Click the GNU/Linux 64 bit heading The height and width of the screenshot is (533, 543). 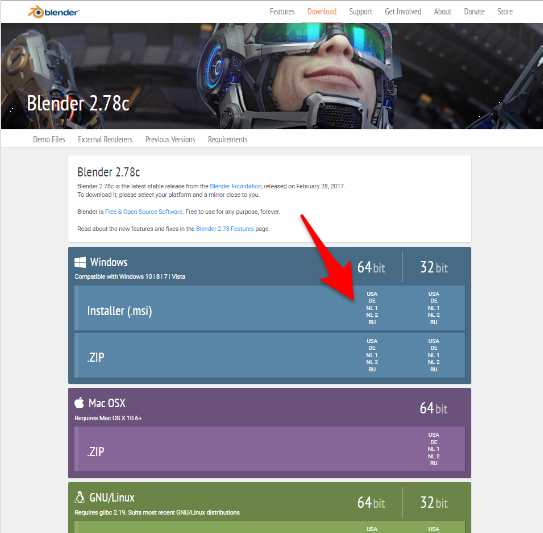pos(371,503)
